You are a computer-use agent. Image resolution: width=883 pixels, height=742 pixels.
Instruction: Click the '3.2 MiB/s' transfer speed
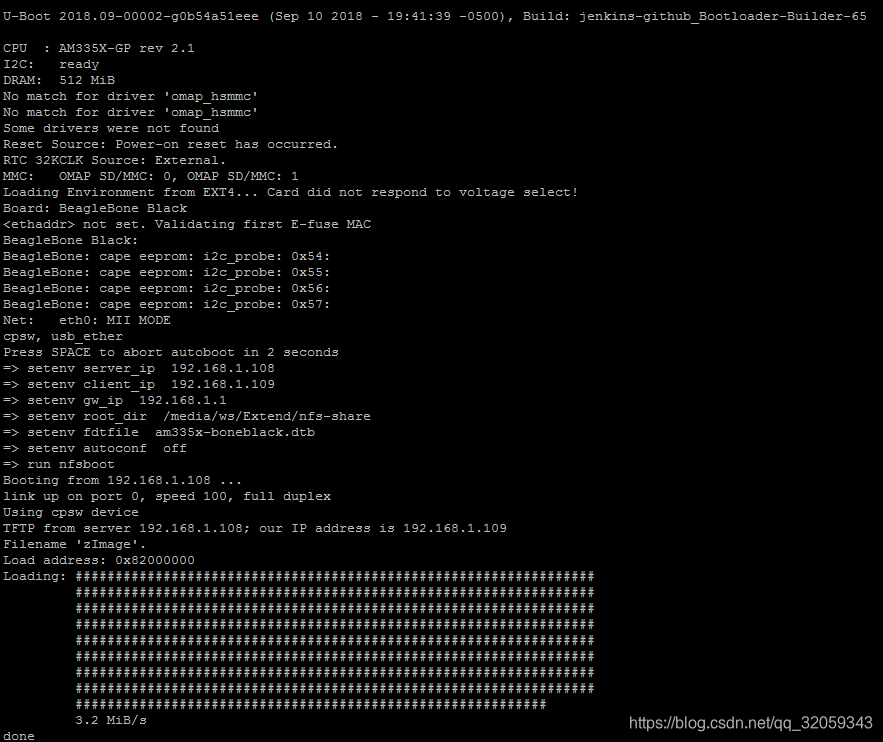111,720
